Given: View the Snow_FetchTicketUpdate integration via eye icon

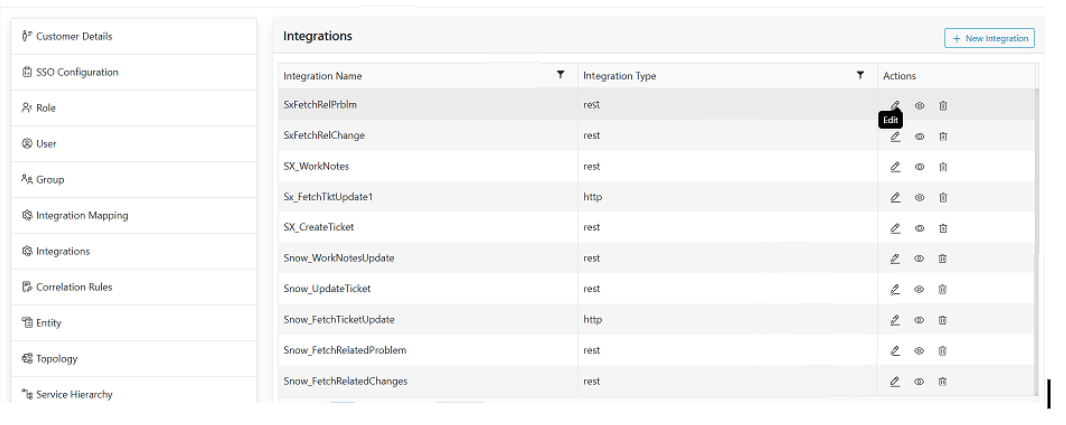Looking at the screenshot, I should (919, 320).
